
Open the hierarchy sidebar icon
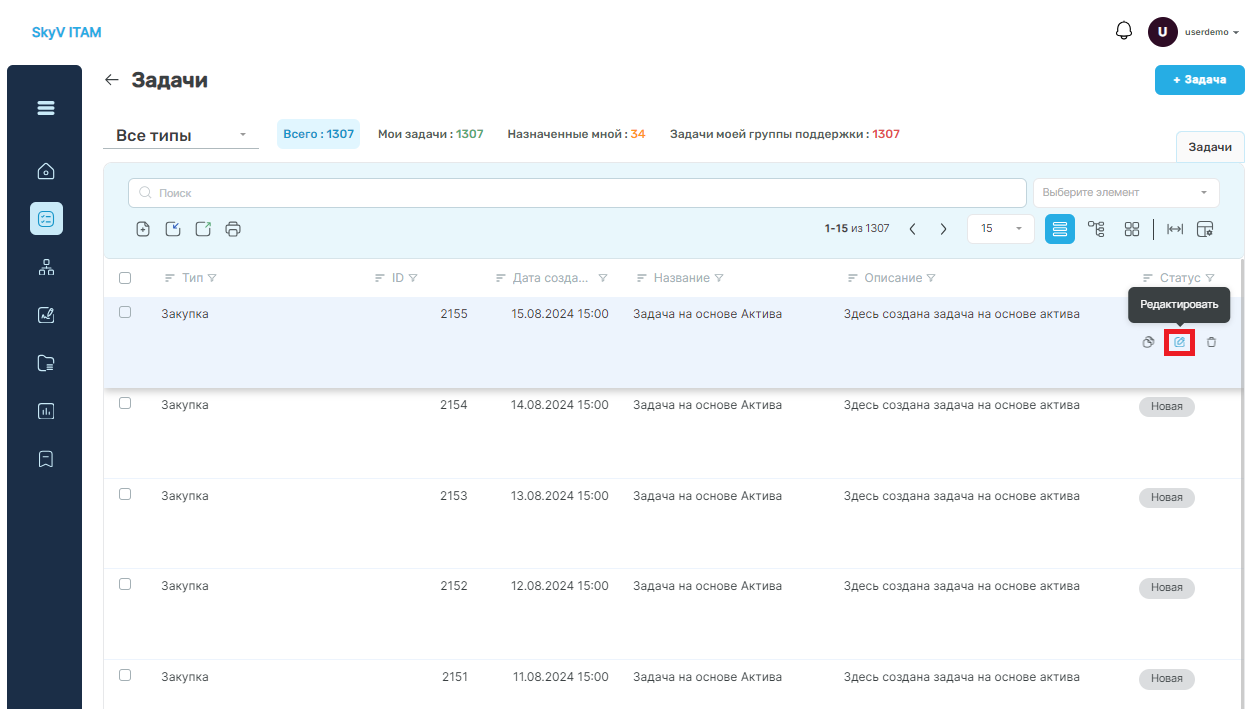coord(46,267)
